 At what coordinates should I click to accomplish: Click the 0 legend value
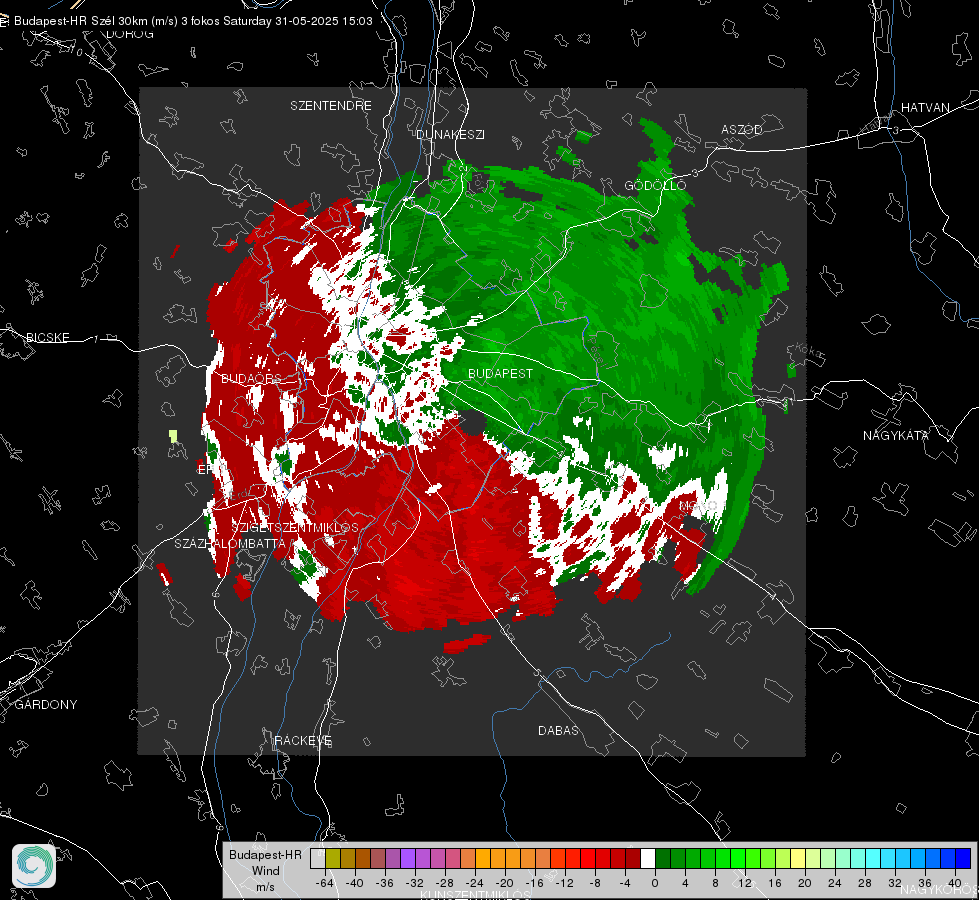655,883
